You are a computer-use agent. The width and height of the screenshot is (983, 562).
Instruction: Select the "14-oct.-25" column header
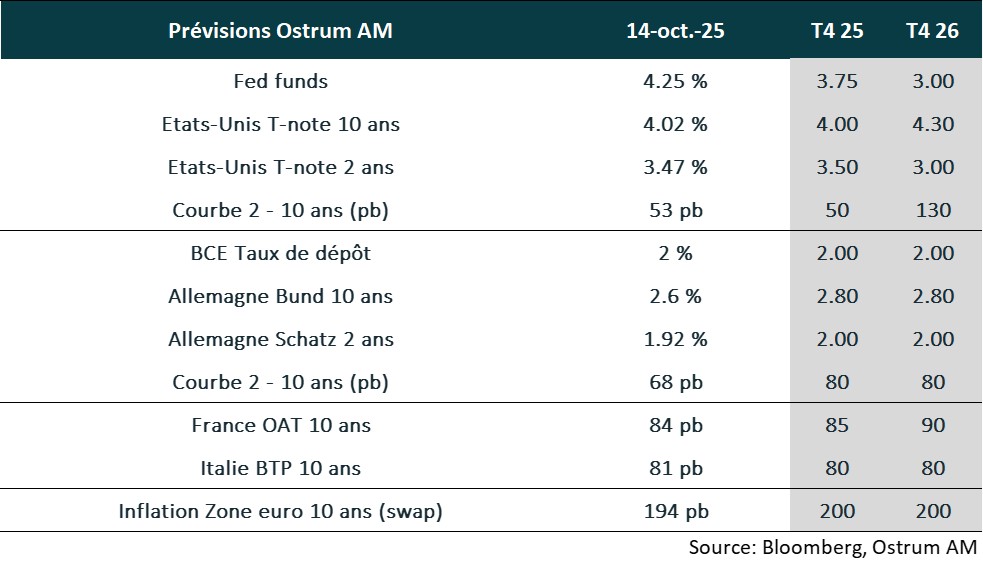coord(675,31)
